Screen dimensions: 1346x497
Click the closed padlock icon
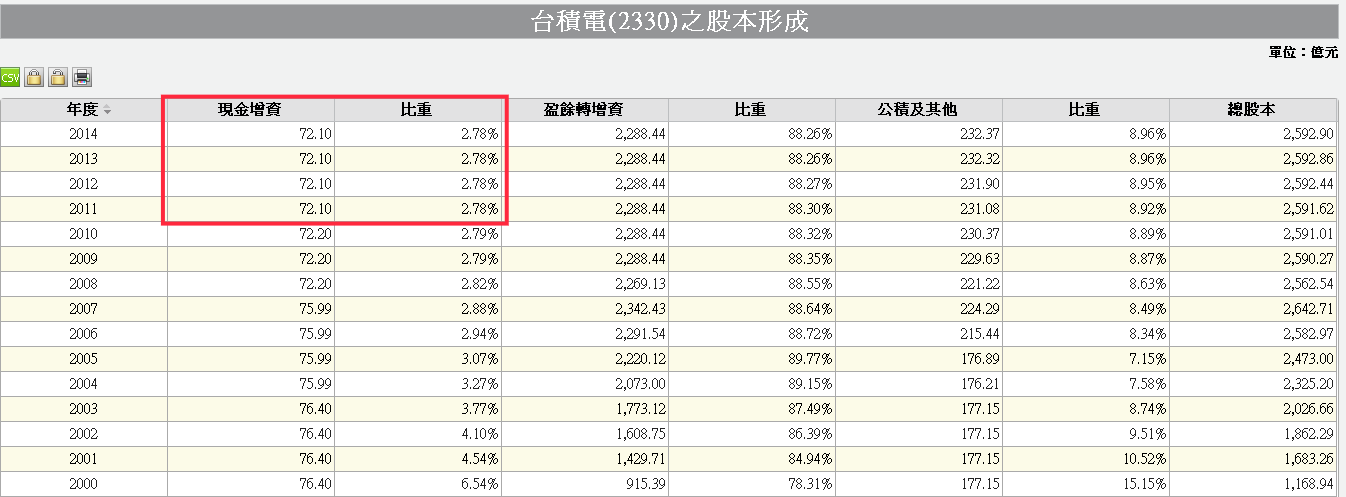pyautogui.click(x=33, y=77)
